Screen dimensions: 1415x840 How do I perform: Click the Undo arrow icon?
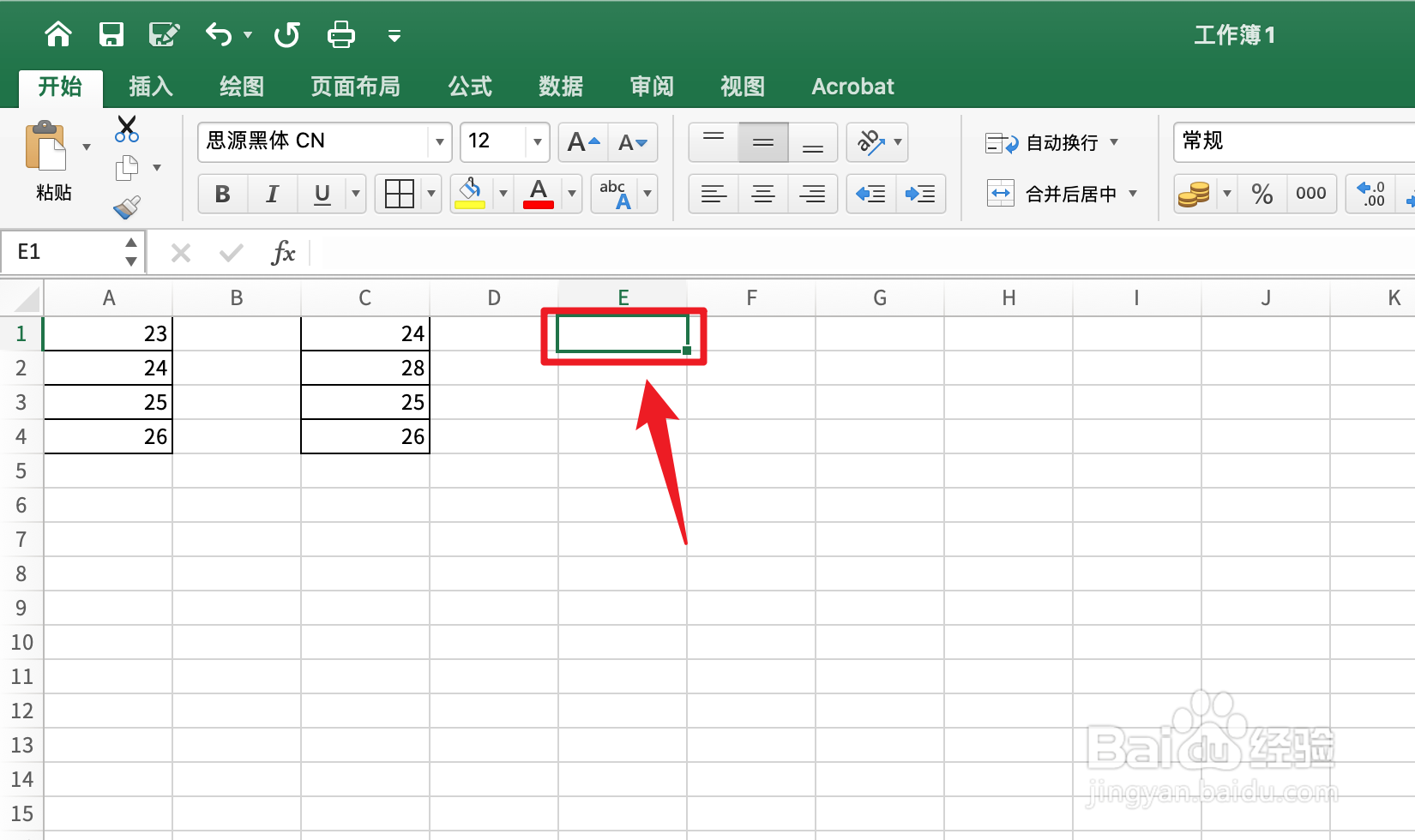point(219,34)
